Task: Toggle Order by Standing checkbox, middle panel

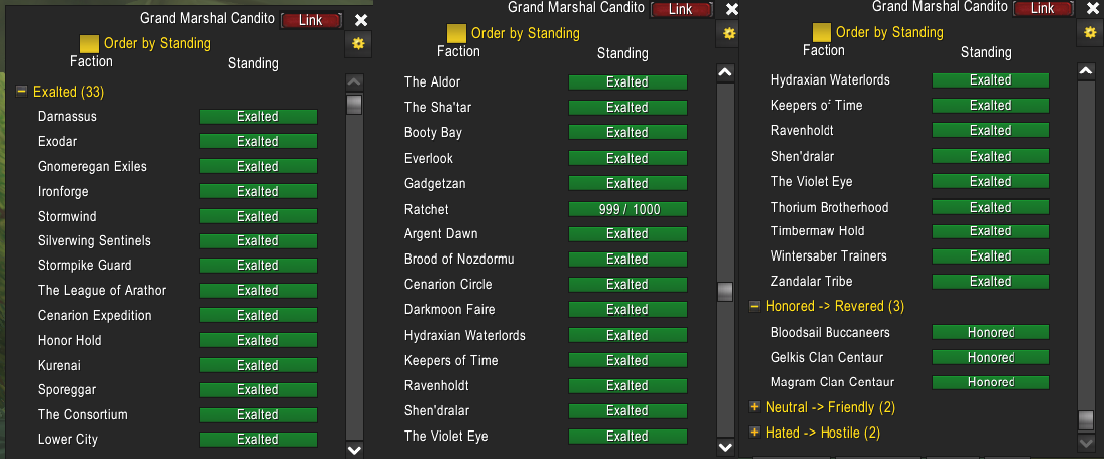Action: click(457, 33)
